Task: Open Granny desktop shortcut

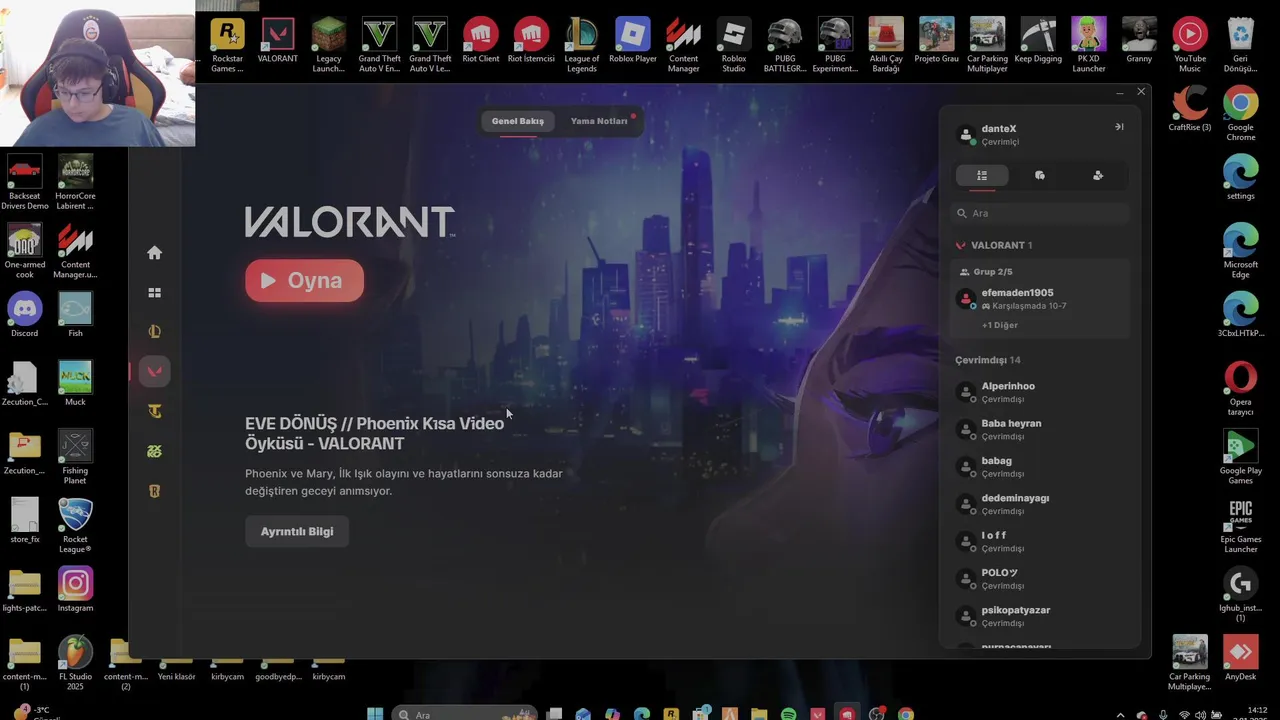Action: pyautogui.click(x=1139, y=40)
